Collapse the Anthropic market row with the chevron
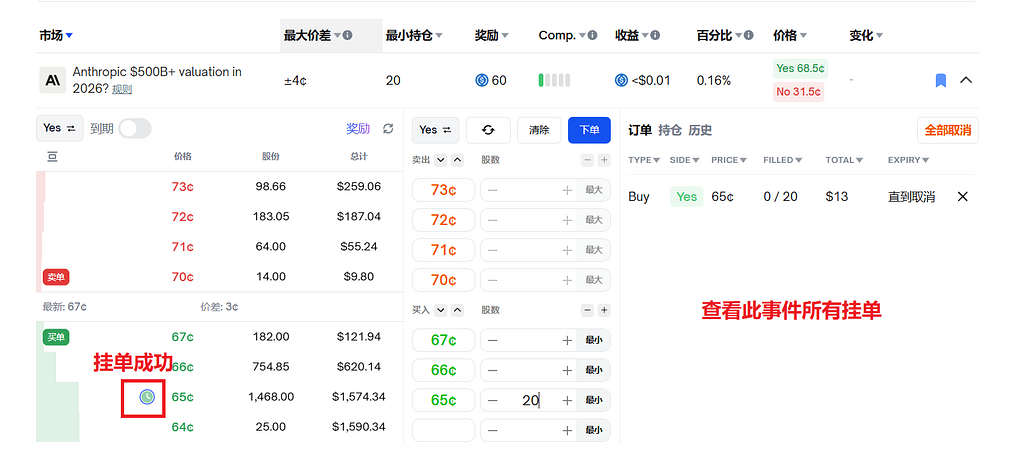Viewport: 1024px width, 454px height. click(x=966, y=80)
